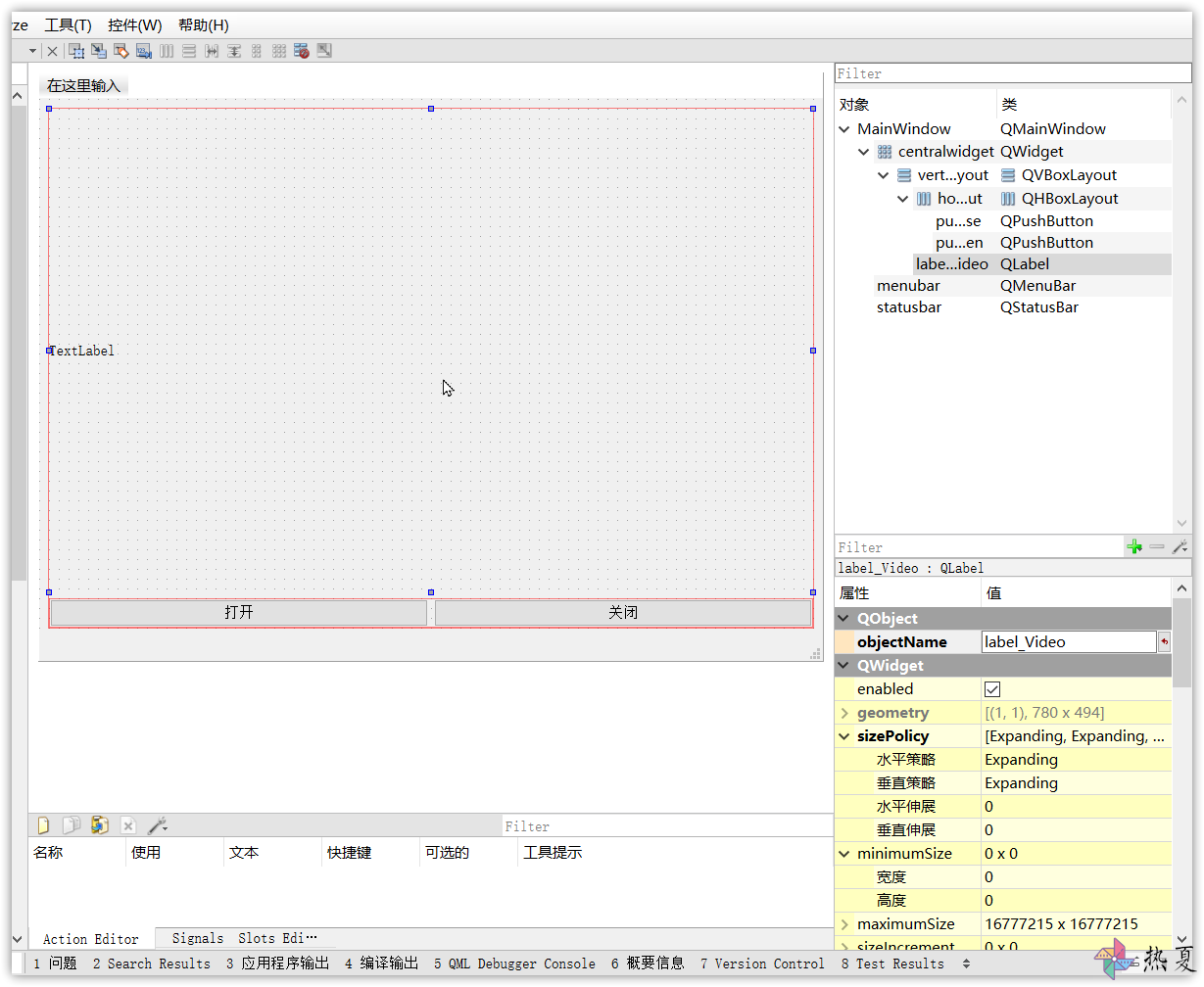This screenshot has width=1204, height=987.
Task: Collapse the minimumSize property
Action: [x=844, y=854]
